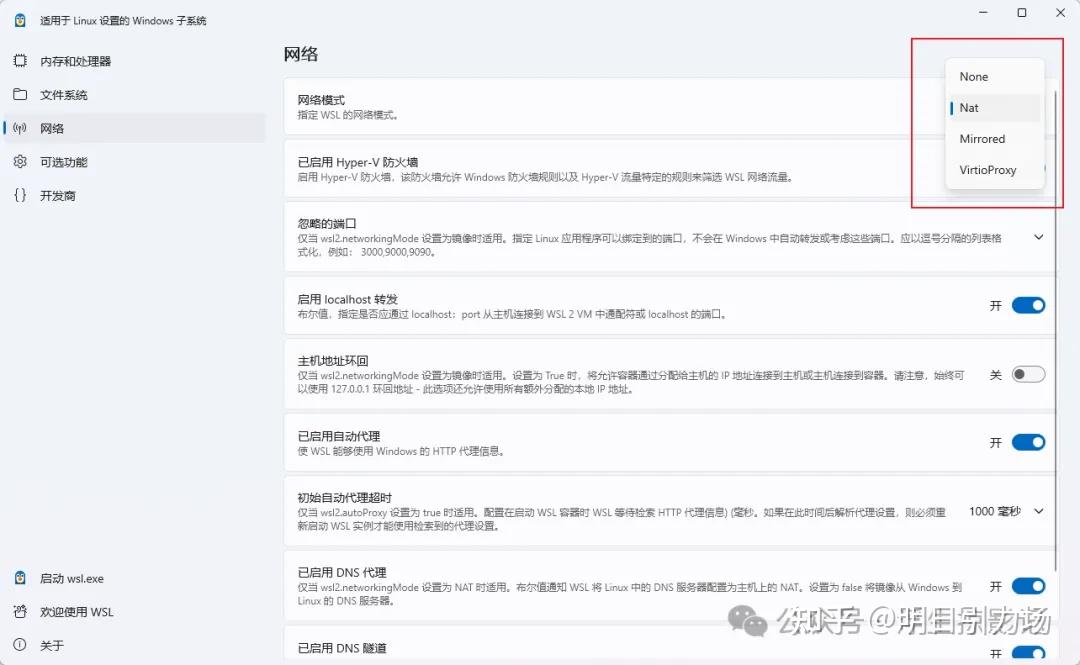
Task: Minimize the WSL settings window
Action: pyautogui.click(x=984, y=12)
